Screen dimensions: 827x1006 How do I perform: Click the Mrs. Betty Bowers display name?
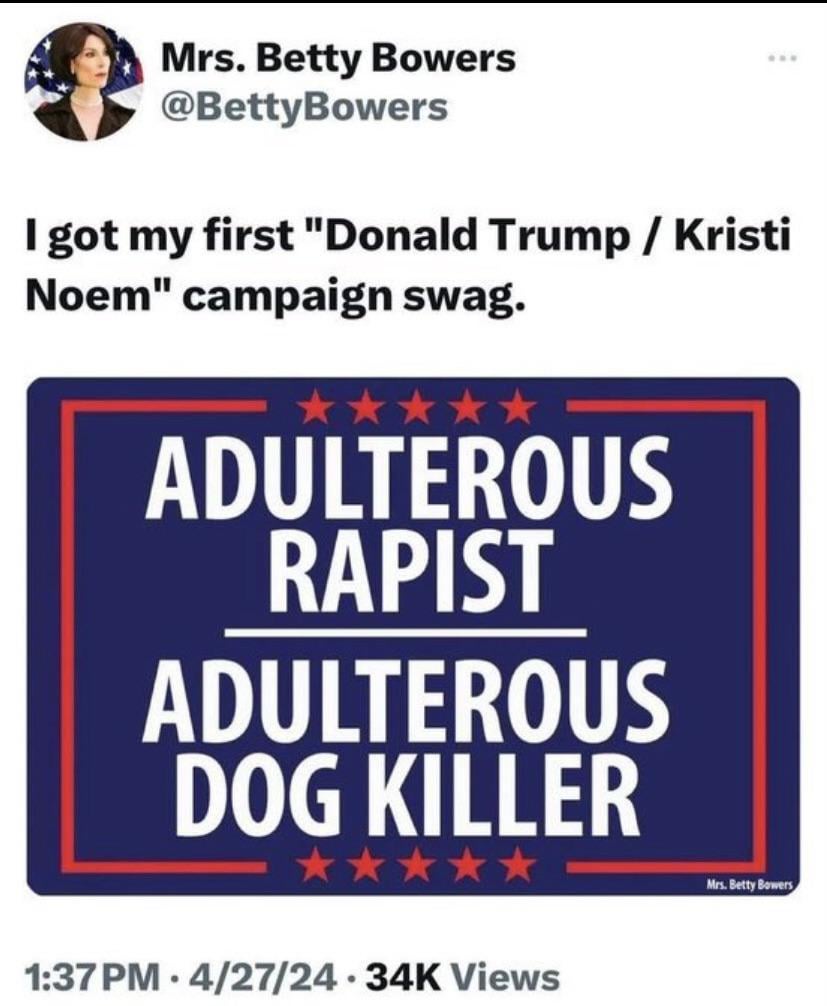click(338, 58)
